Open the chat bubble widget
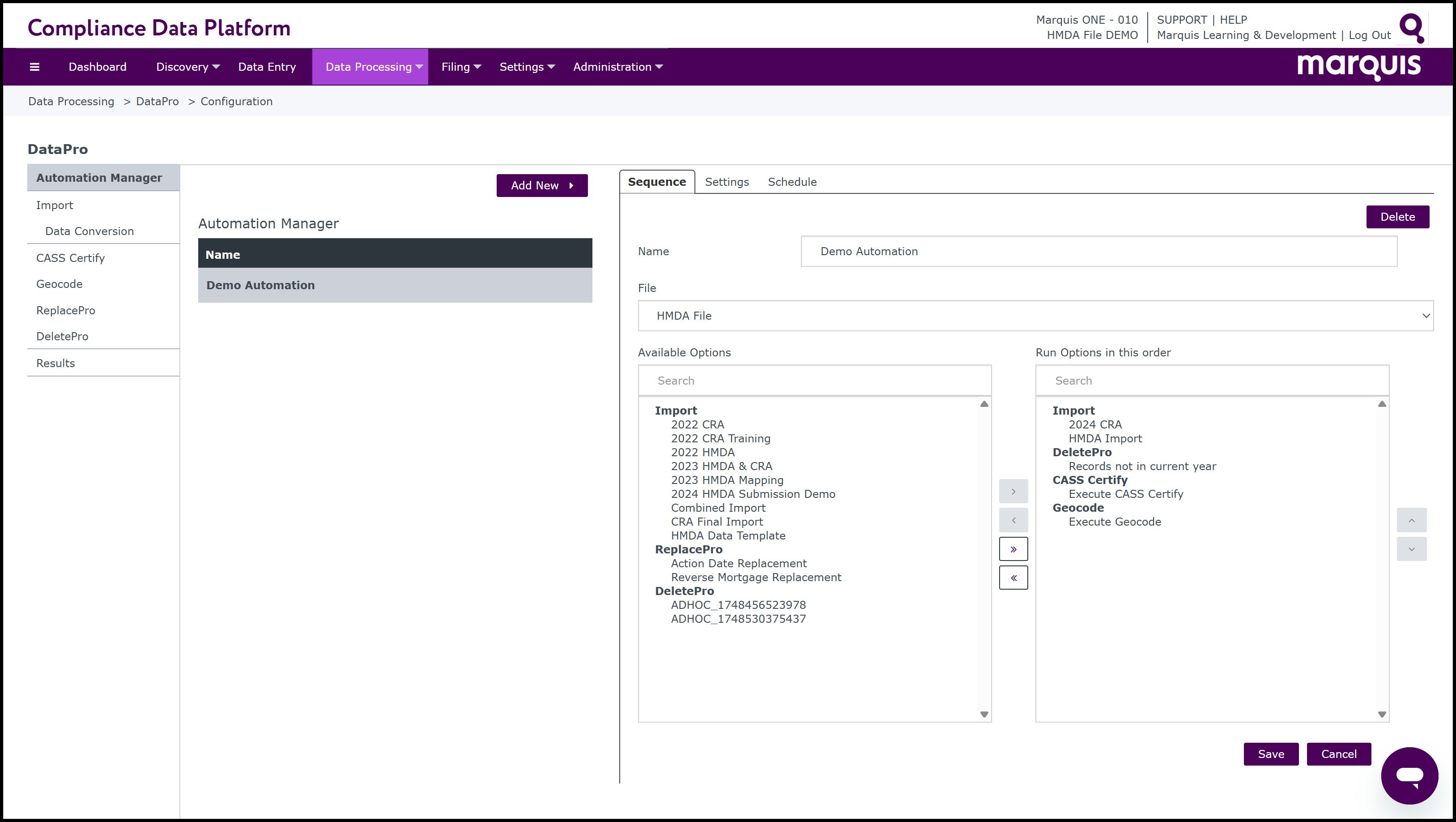Screen dimensions: 1456x822 click(1409, 775)
